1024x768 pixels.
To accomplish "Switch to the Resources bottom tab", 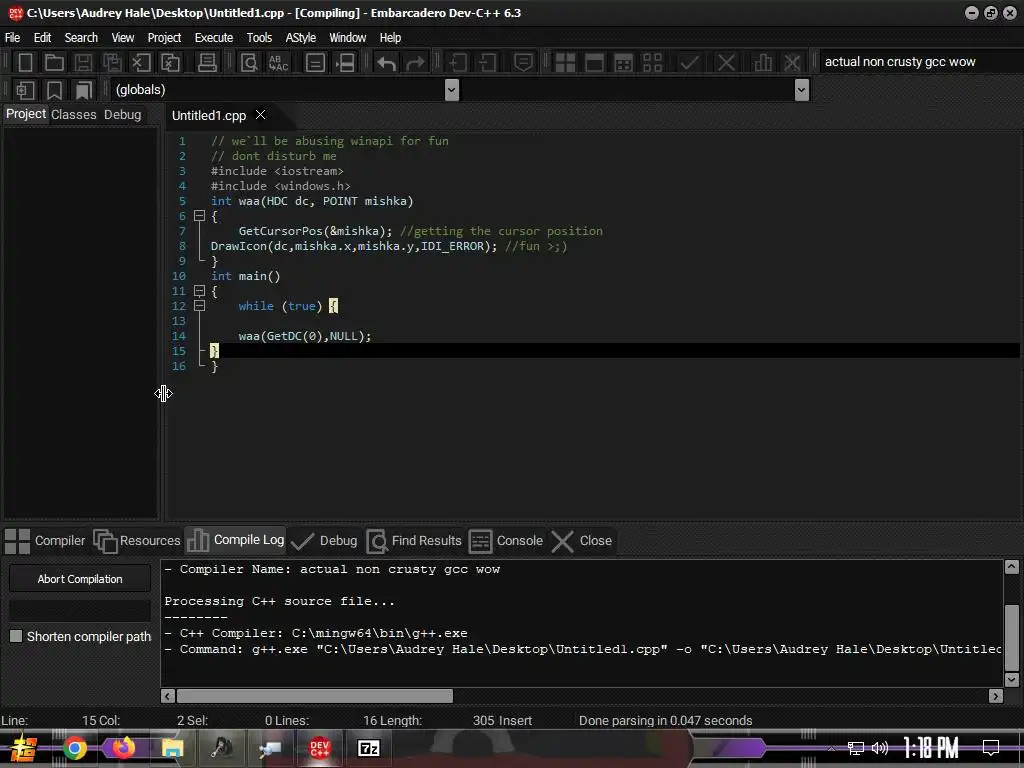I will [137, 541].
